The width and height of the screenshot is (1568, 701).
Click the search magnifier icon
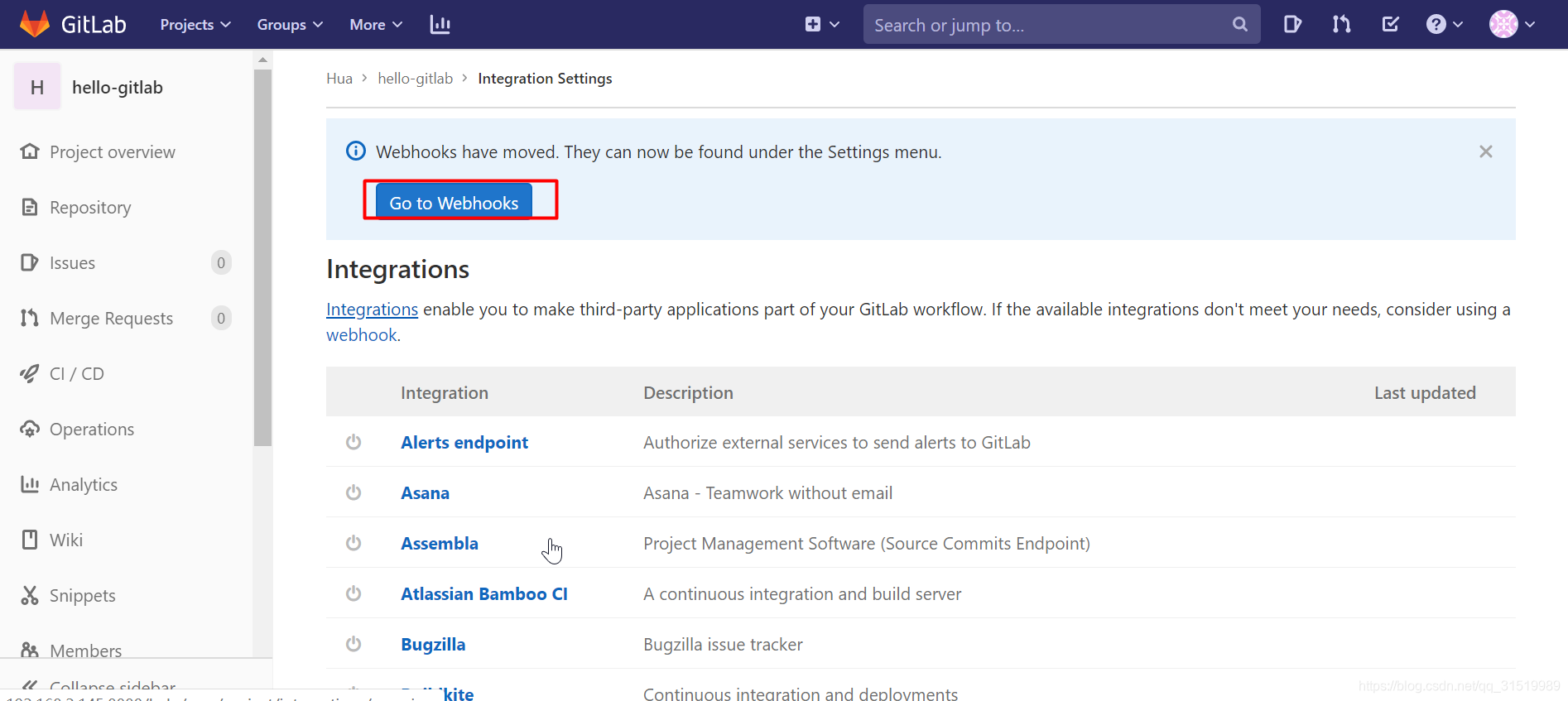point(1239,24)
